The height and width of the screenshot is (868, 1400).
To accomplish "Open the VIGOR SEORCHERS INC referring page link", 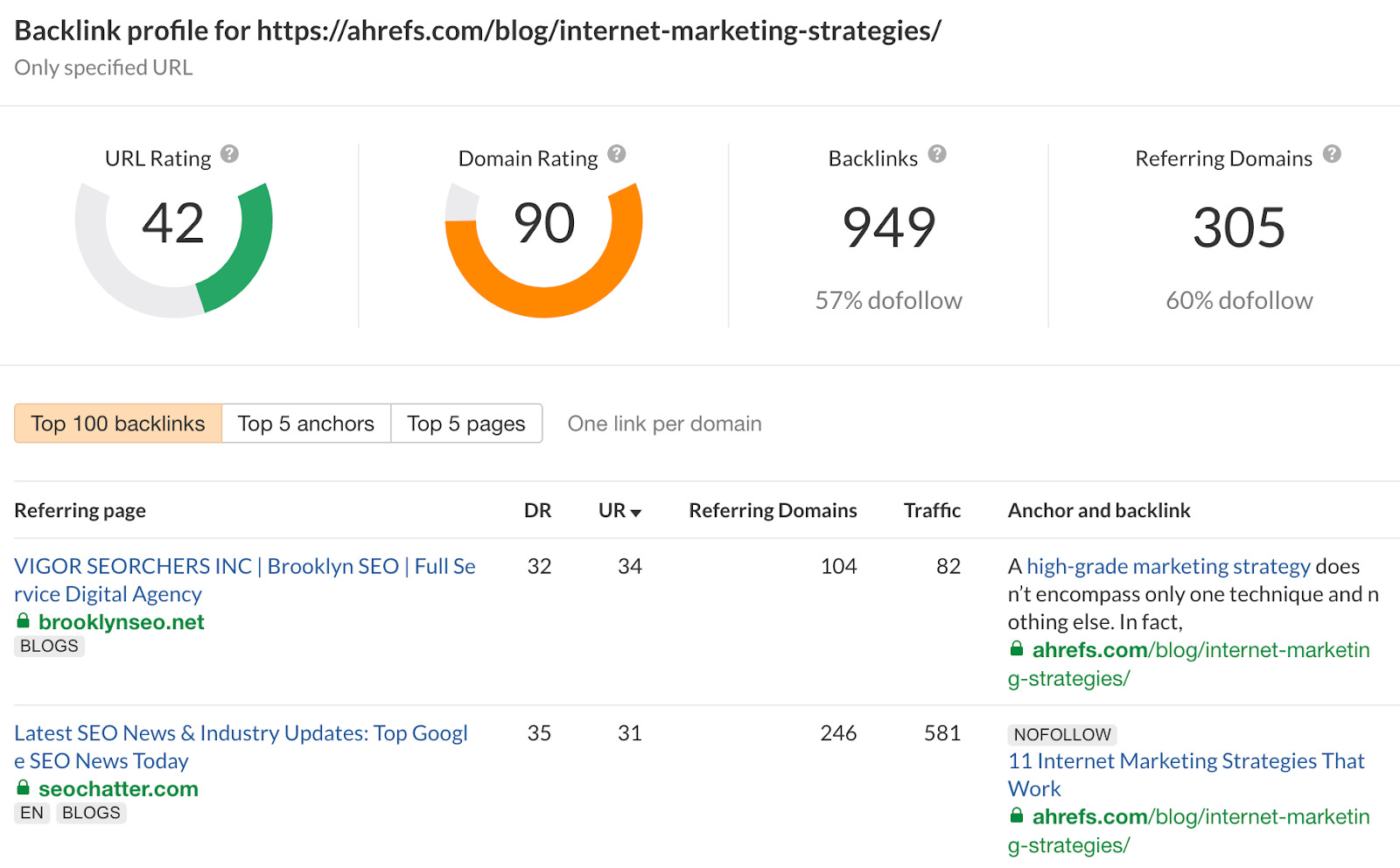I will [245, 580].
